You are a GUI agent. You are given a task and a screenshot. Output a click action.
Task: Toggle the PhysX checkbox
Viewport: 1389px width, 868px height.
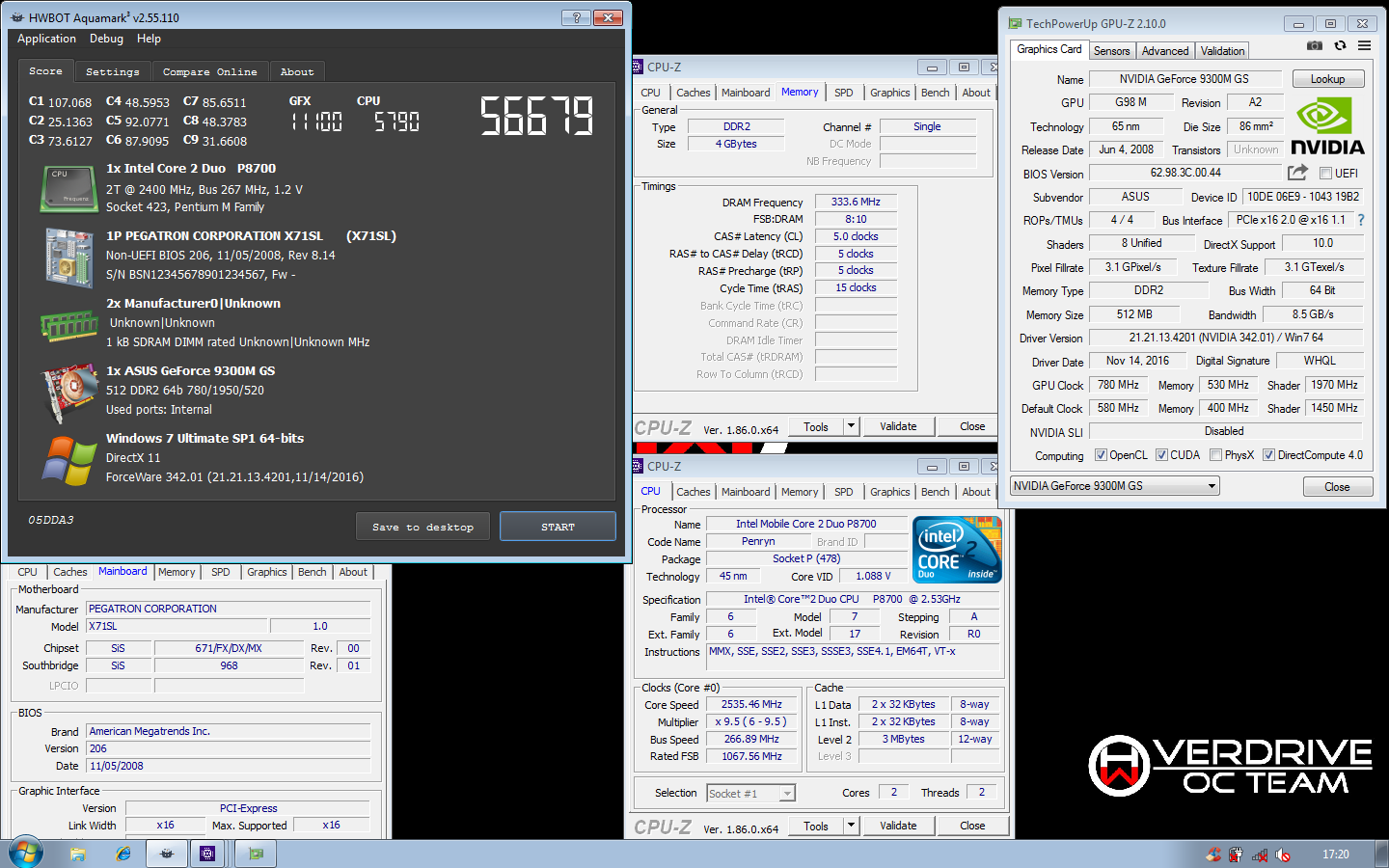pyautogui.click(x=1215, y=455)
